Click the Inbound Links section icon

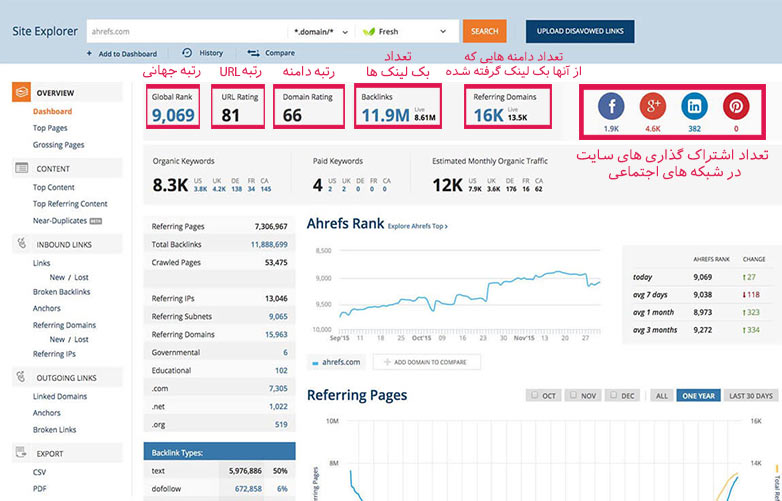pos(21,244)
